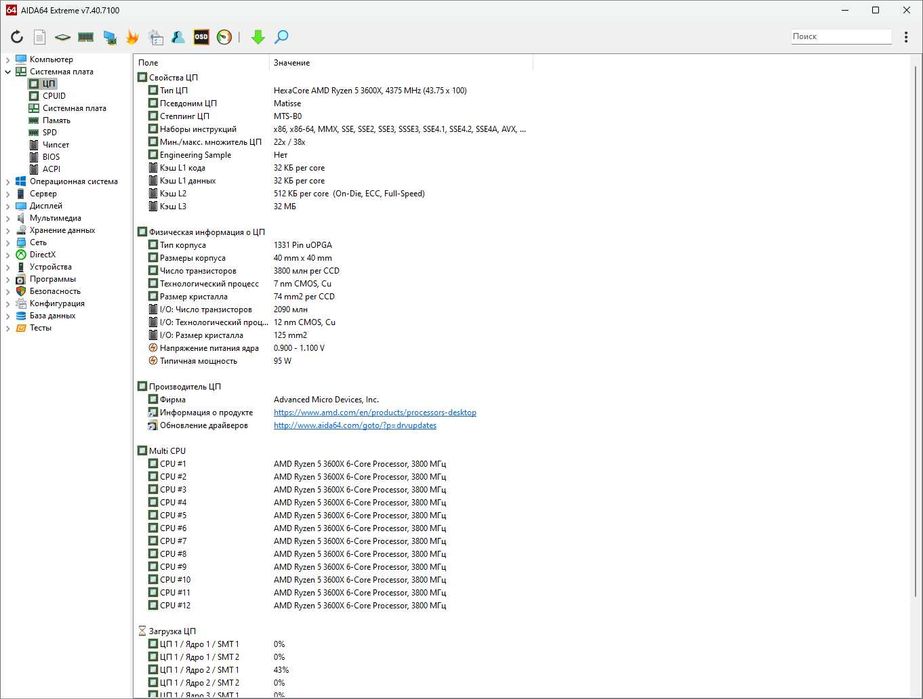Select the Тип корпуса row
Screen dimensions: 923x699
point(336,245)
